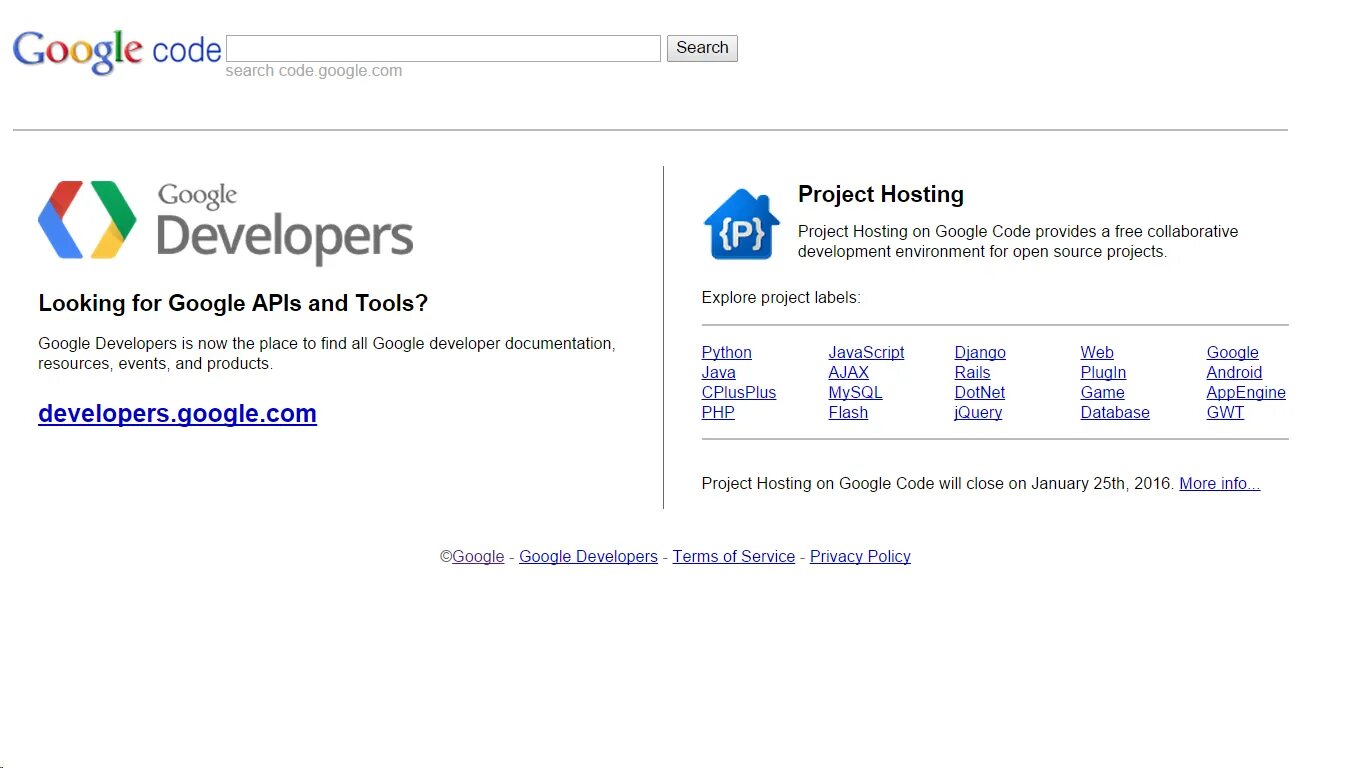Open the Terms of Service link

point(733,556)
